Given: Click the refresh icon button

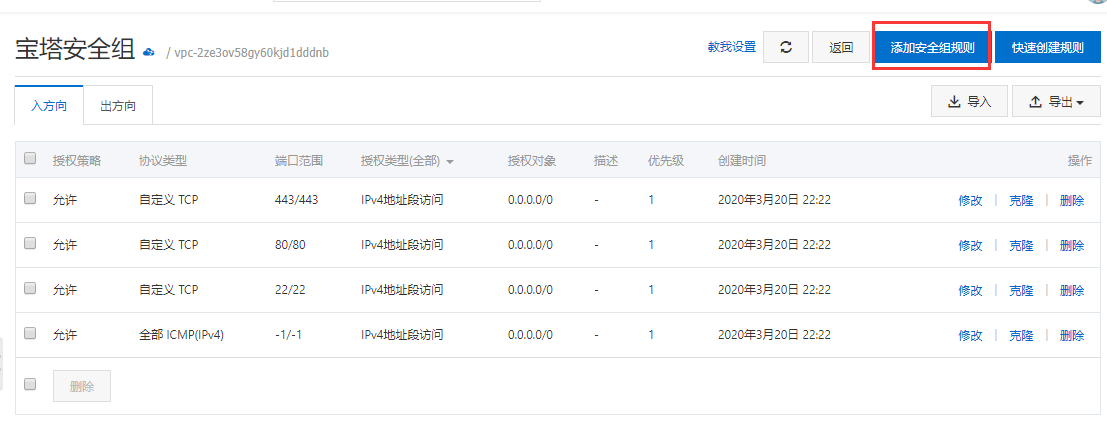Looking at the screenshot, I should (786, 47).
